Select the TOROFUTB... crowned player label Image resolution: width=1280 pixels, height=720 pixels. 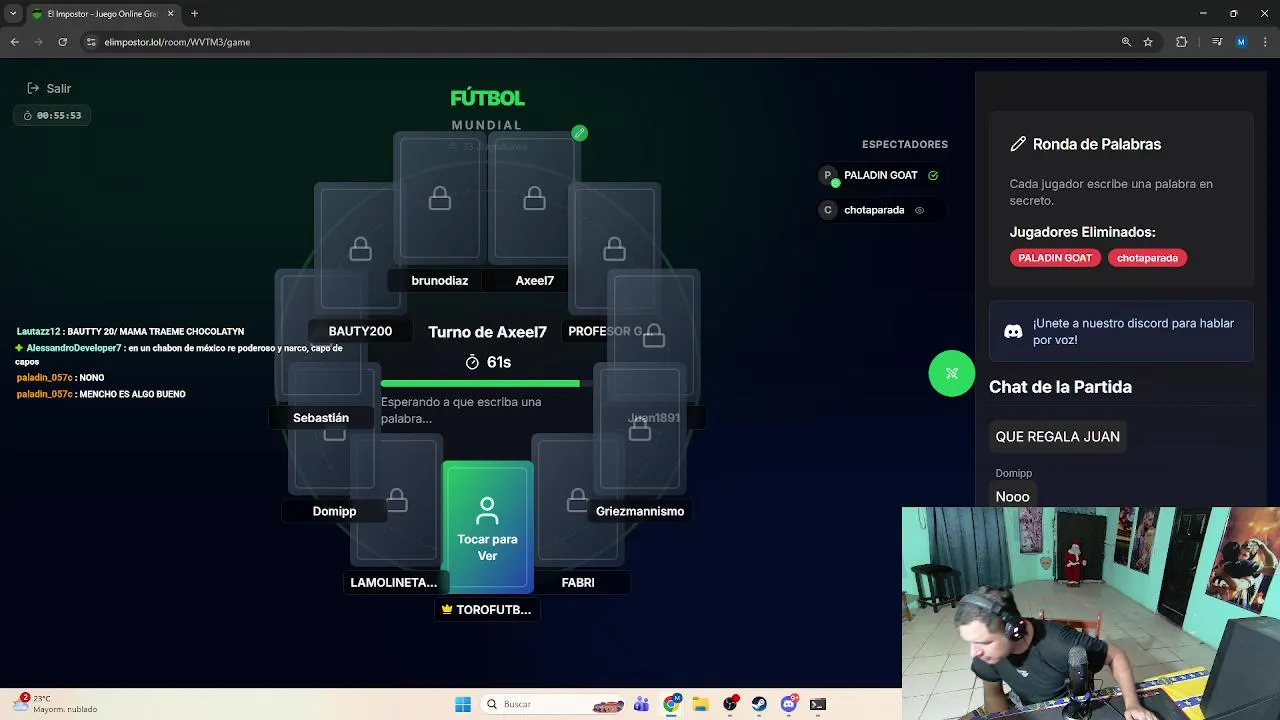click(x=487, y=609)
